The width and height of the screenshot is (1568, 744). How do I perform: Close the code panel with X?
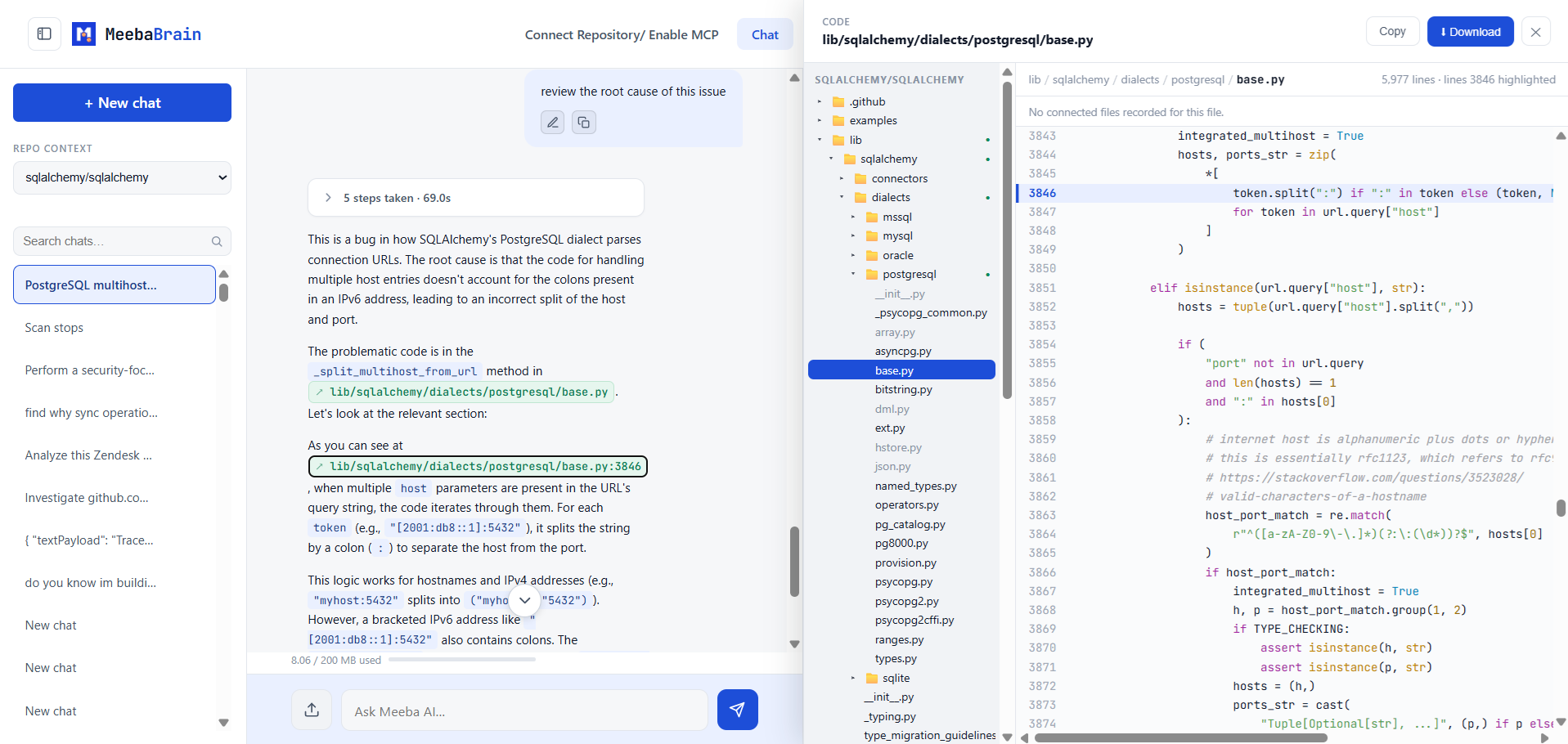pyautogui.click(x=1535, y=32)
